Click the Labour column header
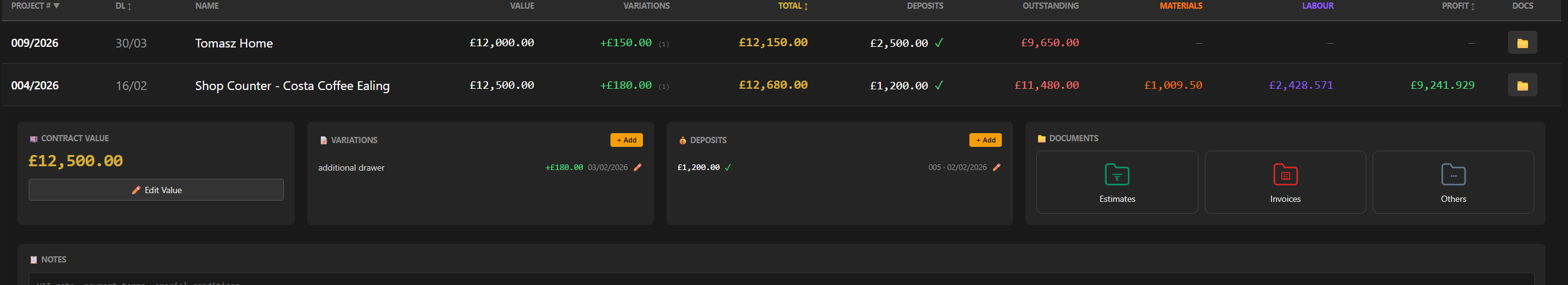This screenshot has width=1568, height=285. [1317, 6]
